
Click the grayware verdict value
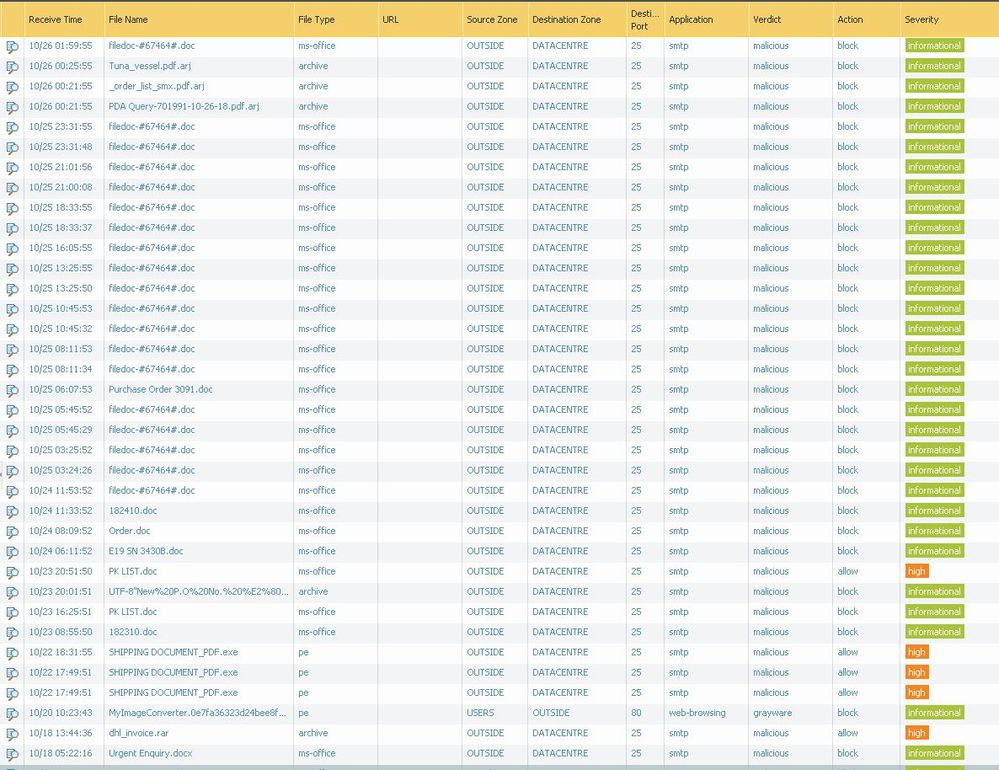pyautogui.click(x=772, y=713)
